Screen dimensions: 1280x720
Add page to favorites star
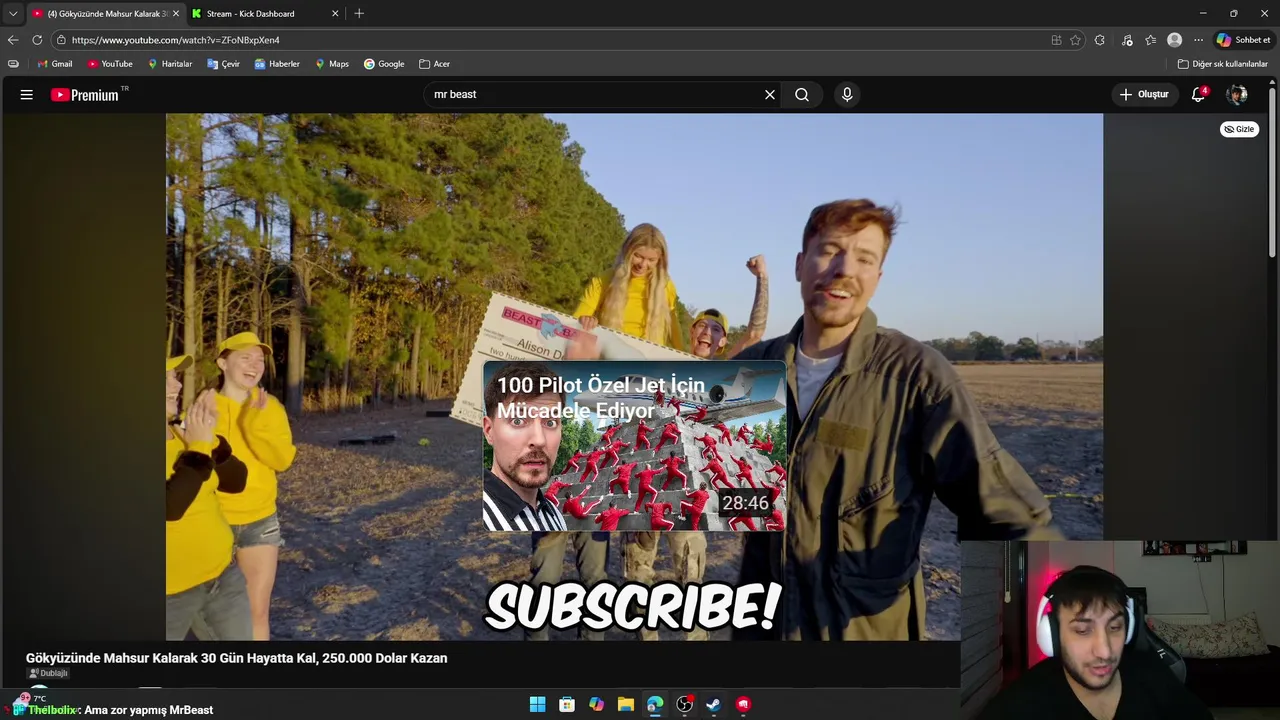coord(1076,40)
